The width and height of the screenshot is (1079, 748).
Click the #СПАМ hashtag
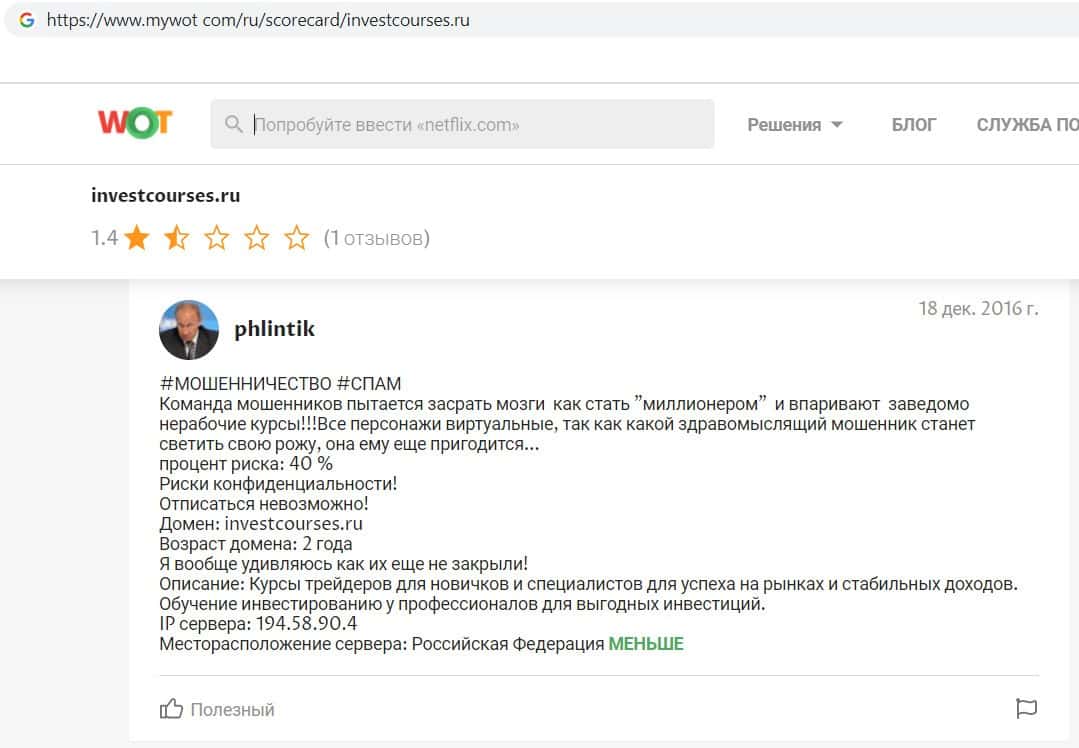coord(369,384)
